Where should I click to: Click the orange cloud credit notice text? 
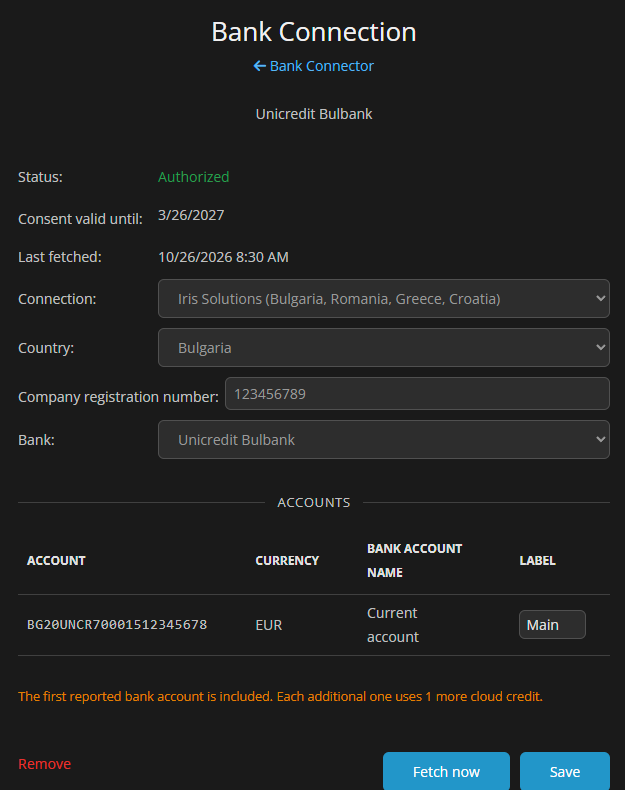click(280, 696)
